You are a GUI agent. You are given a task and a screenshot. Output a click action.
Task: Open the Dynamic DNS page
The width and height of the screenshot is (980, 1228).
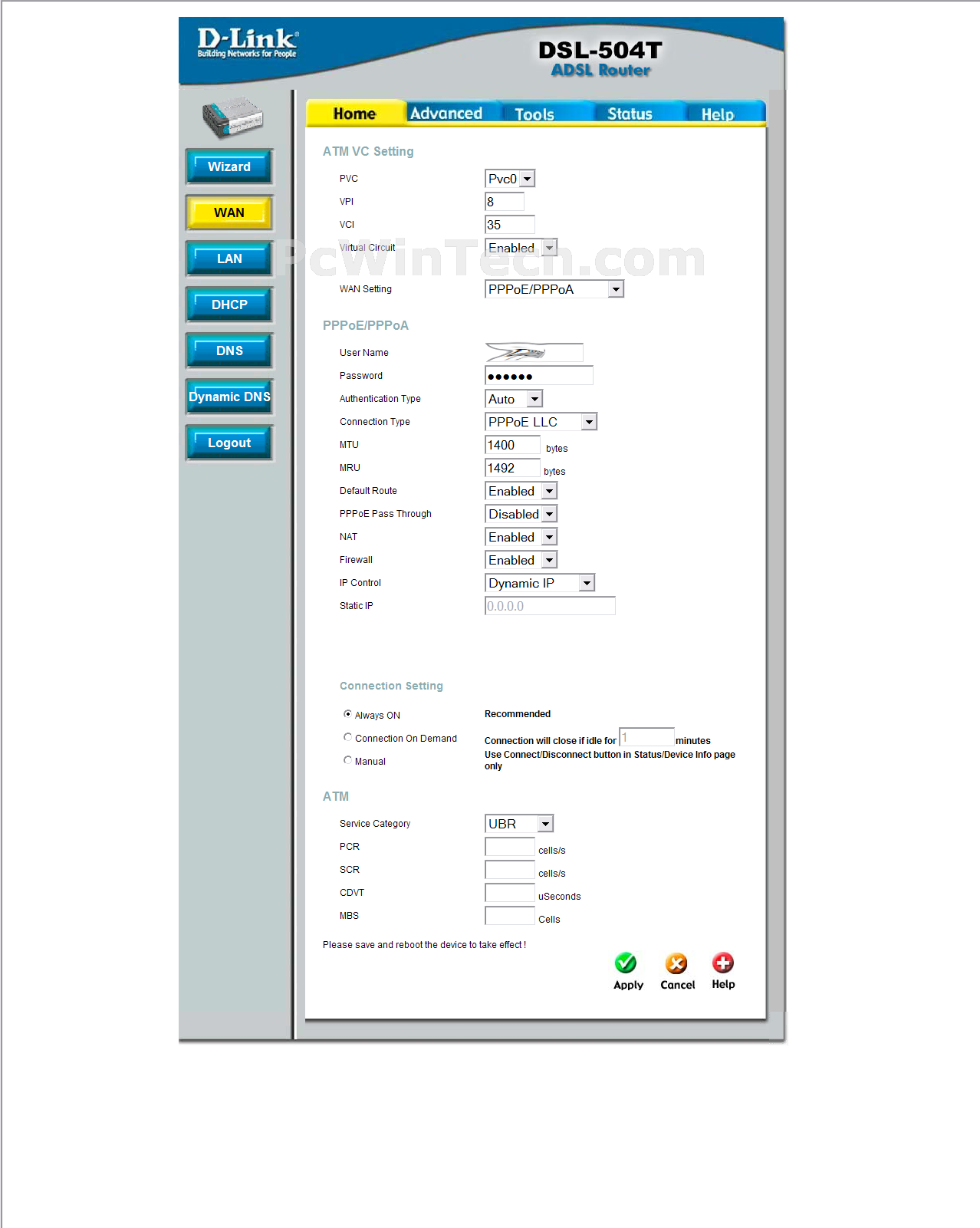tap(229, 397)
